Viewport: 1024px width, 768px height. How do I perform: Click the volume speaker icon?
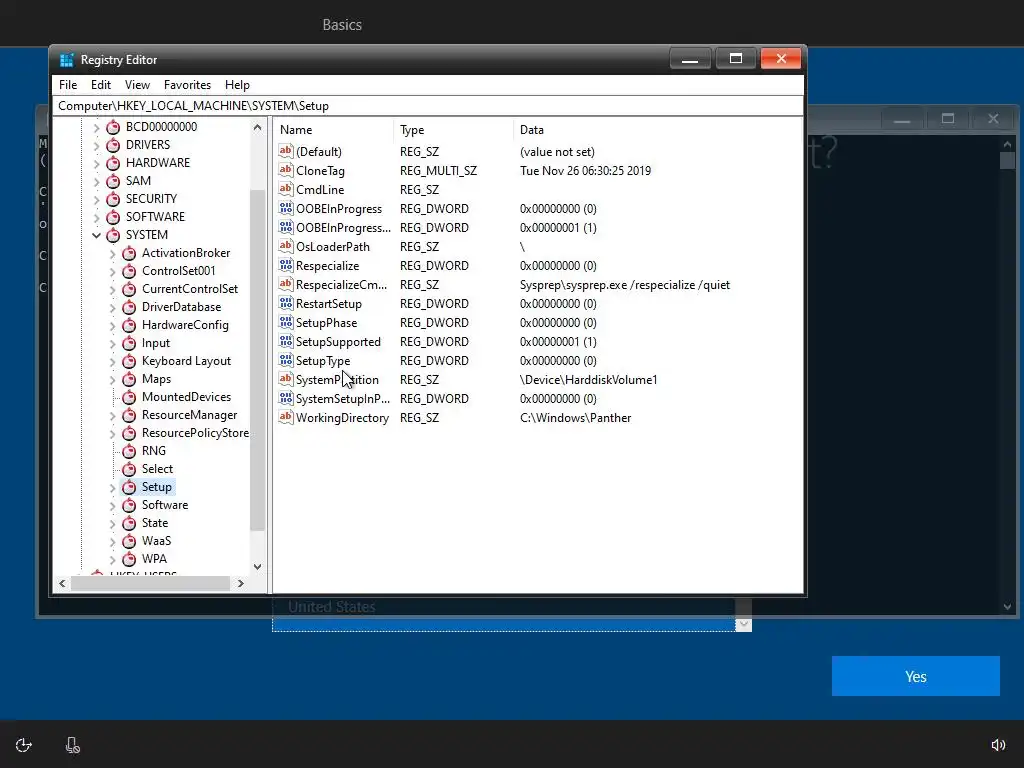coord(999,745)
